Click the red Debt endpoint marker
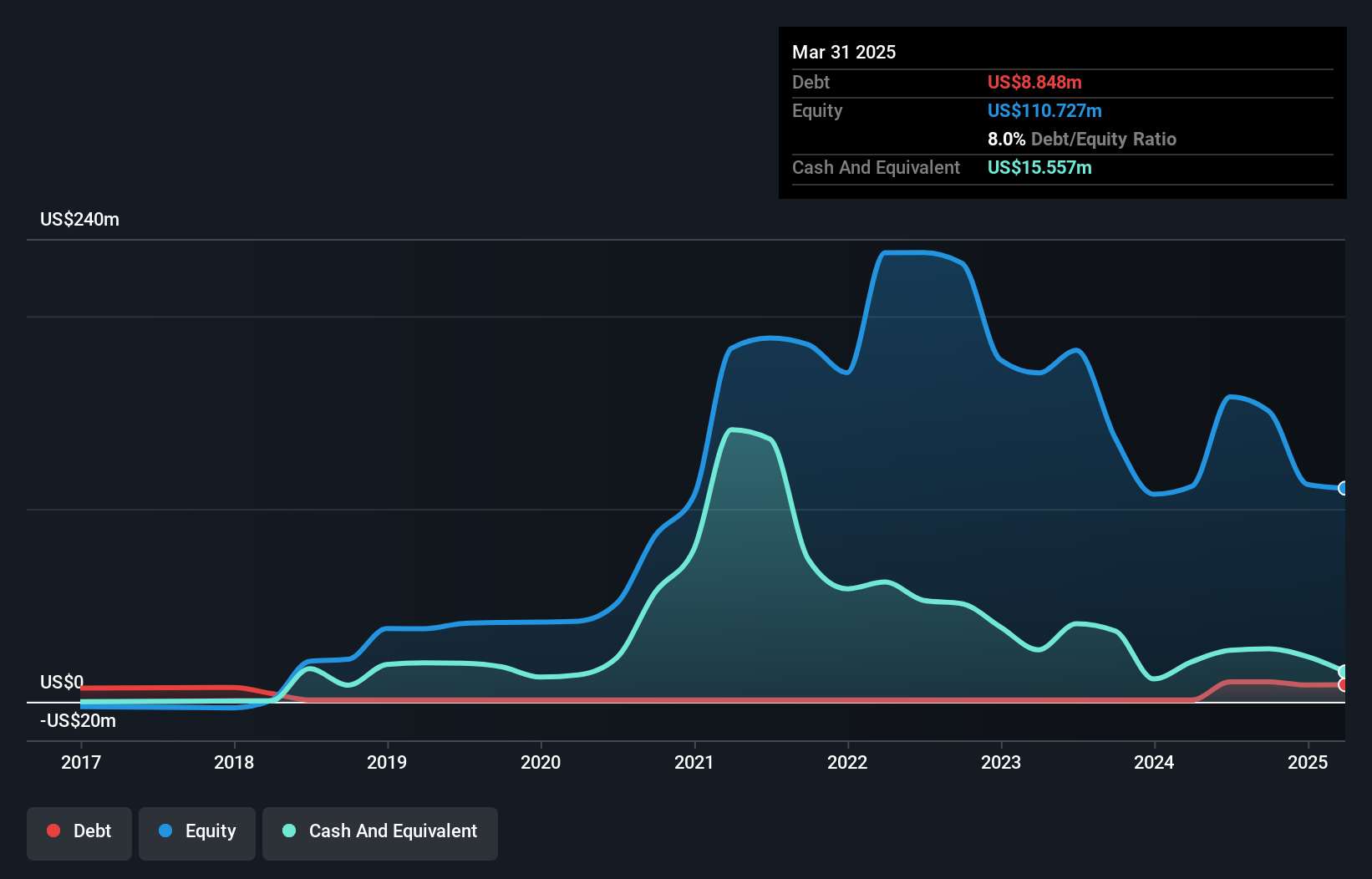Viewport: 1372px width, 879px height. [1343, 685]
